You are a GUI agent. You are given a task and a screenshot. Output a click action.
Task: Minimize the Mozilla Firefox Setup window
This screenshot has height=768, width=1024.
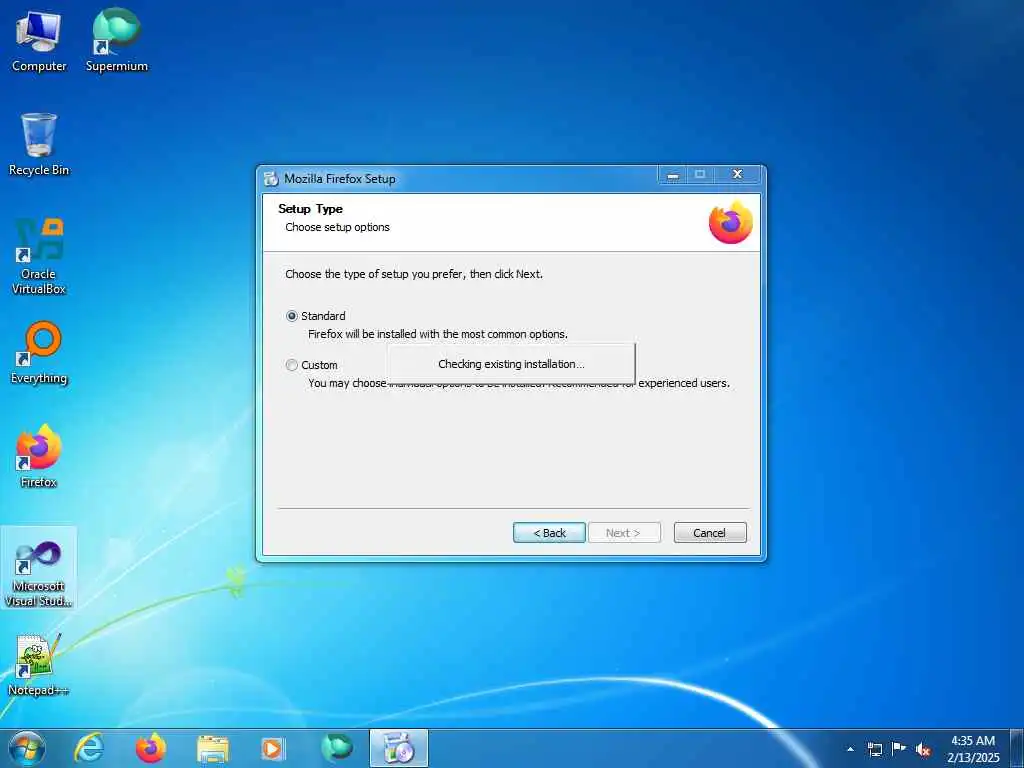tap(673, 175)
